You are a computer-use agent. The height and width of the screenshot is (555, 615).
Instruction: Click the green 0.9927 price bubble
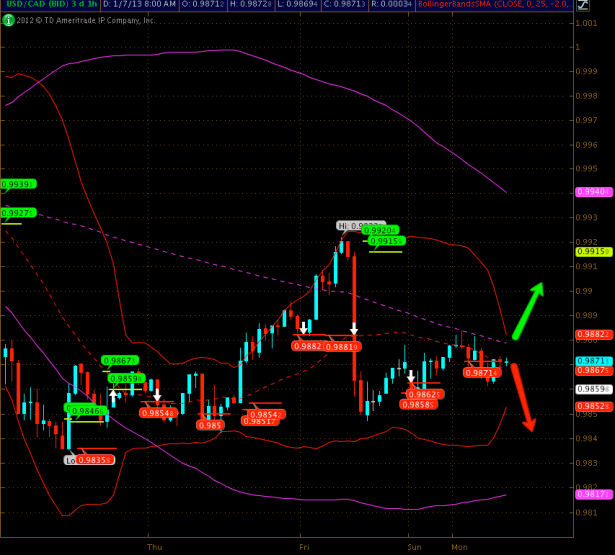coord(17,213)
